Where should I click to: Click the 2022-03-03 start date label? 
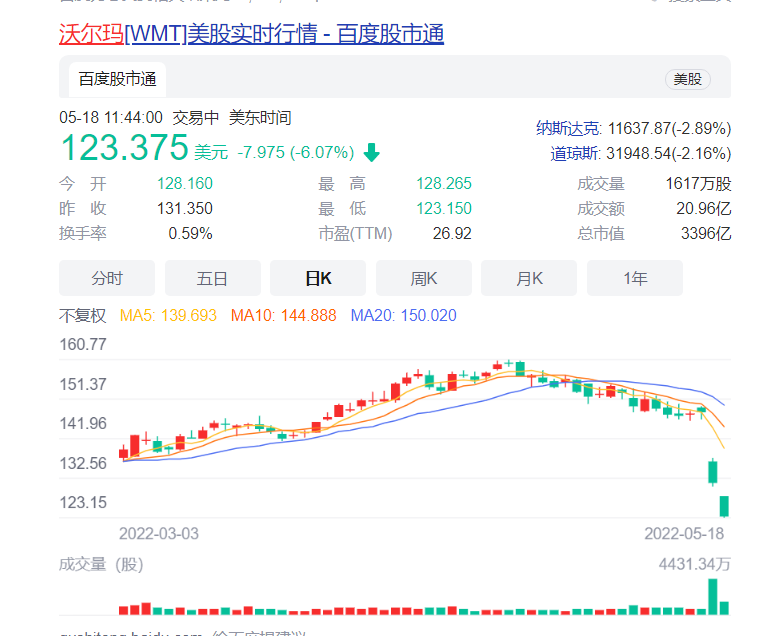coord(159,534)
